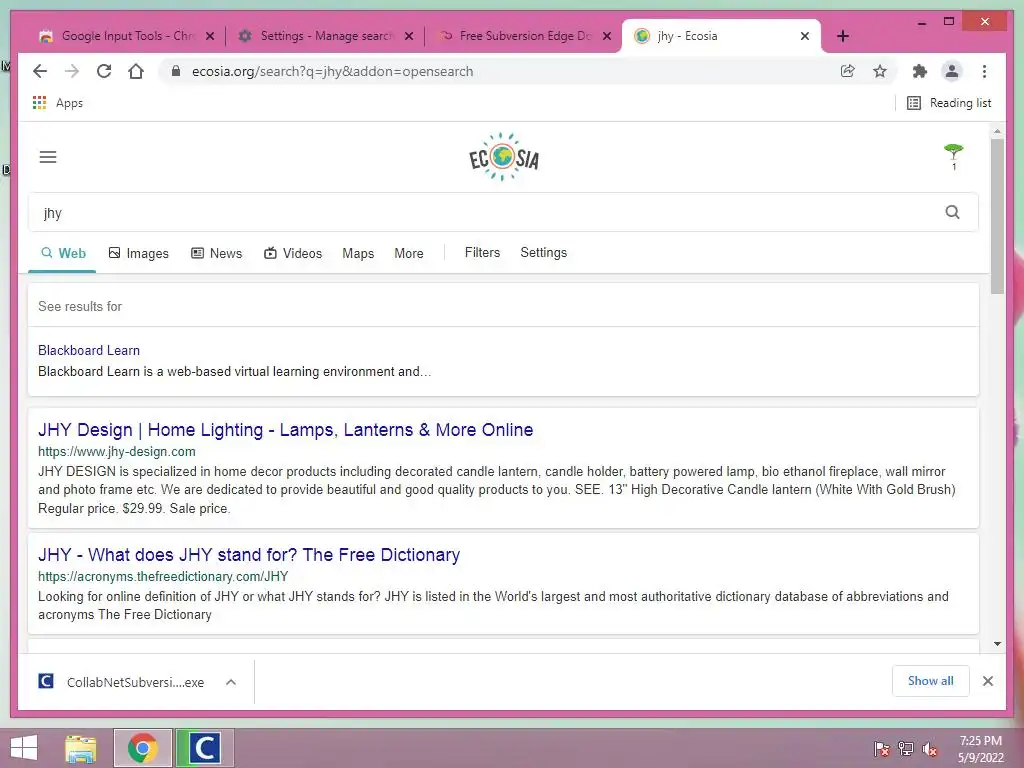Click the acronyms.thefreedictionary.com URL
Screen dimensions: 1024x768
click(x=163, y=576)
